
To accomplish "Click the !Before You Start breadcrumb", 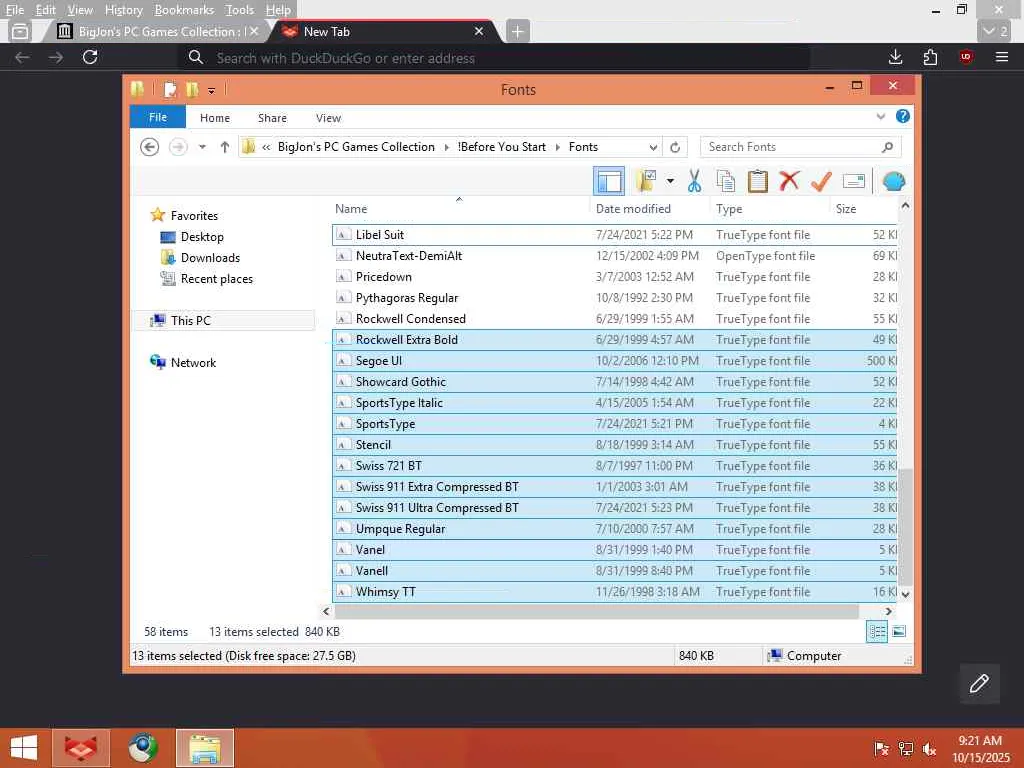I will (x=501, y=147).
